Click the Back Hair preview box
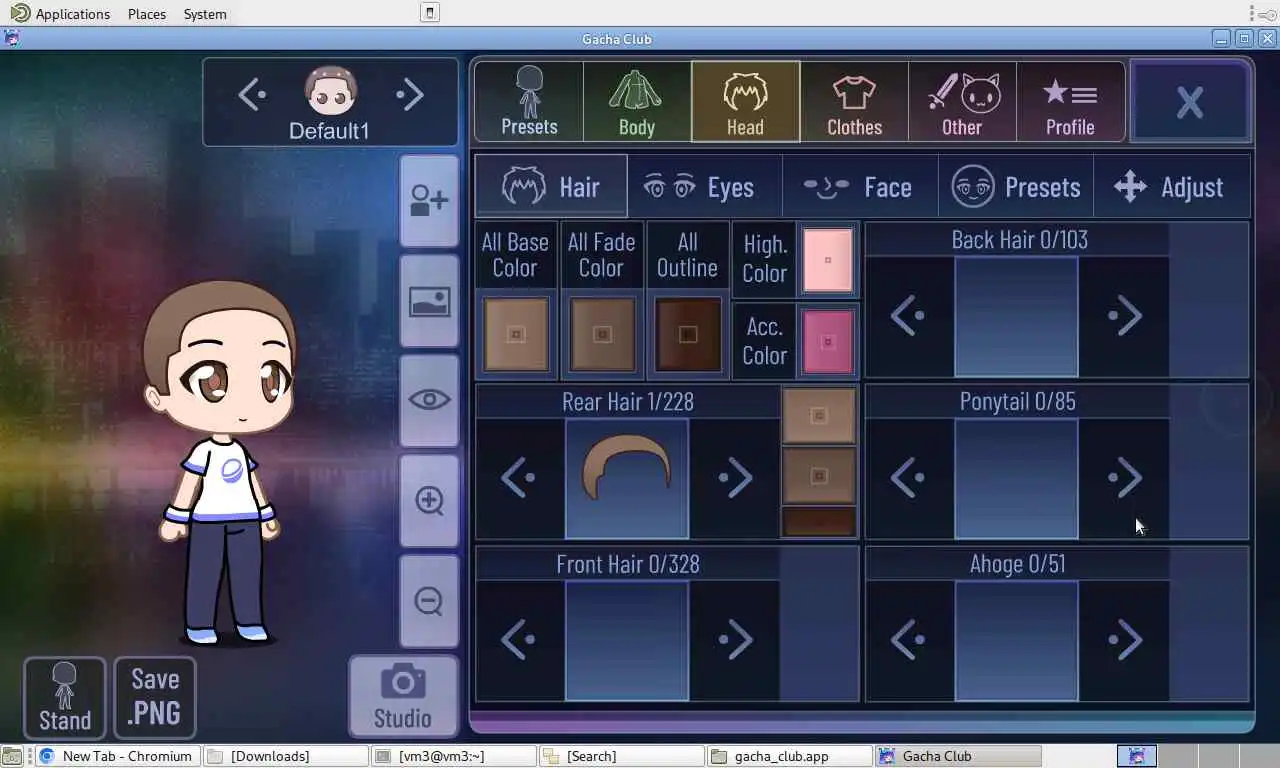Viewport: 1280px width, 768px height. point(1016,316)
